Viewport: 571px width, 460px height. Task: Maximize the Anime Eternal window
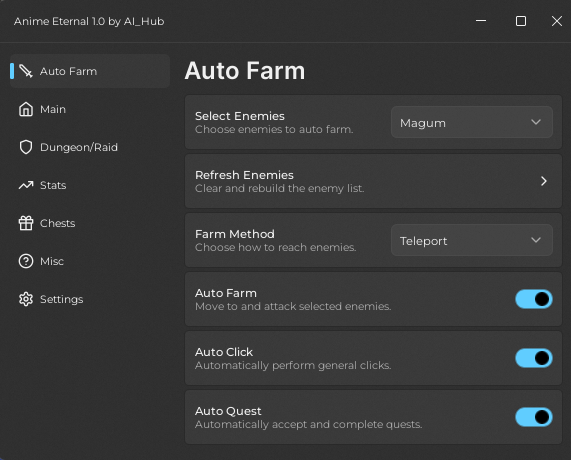521,21
